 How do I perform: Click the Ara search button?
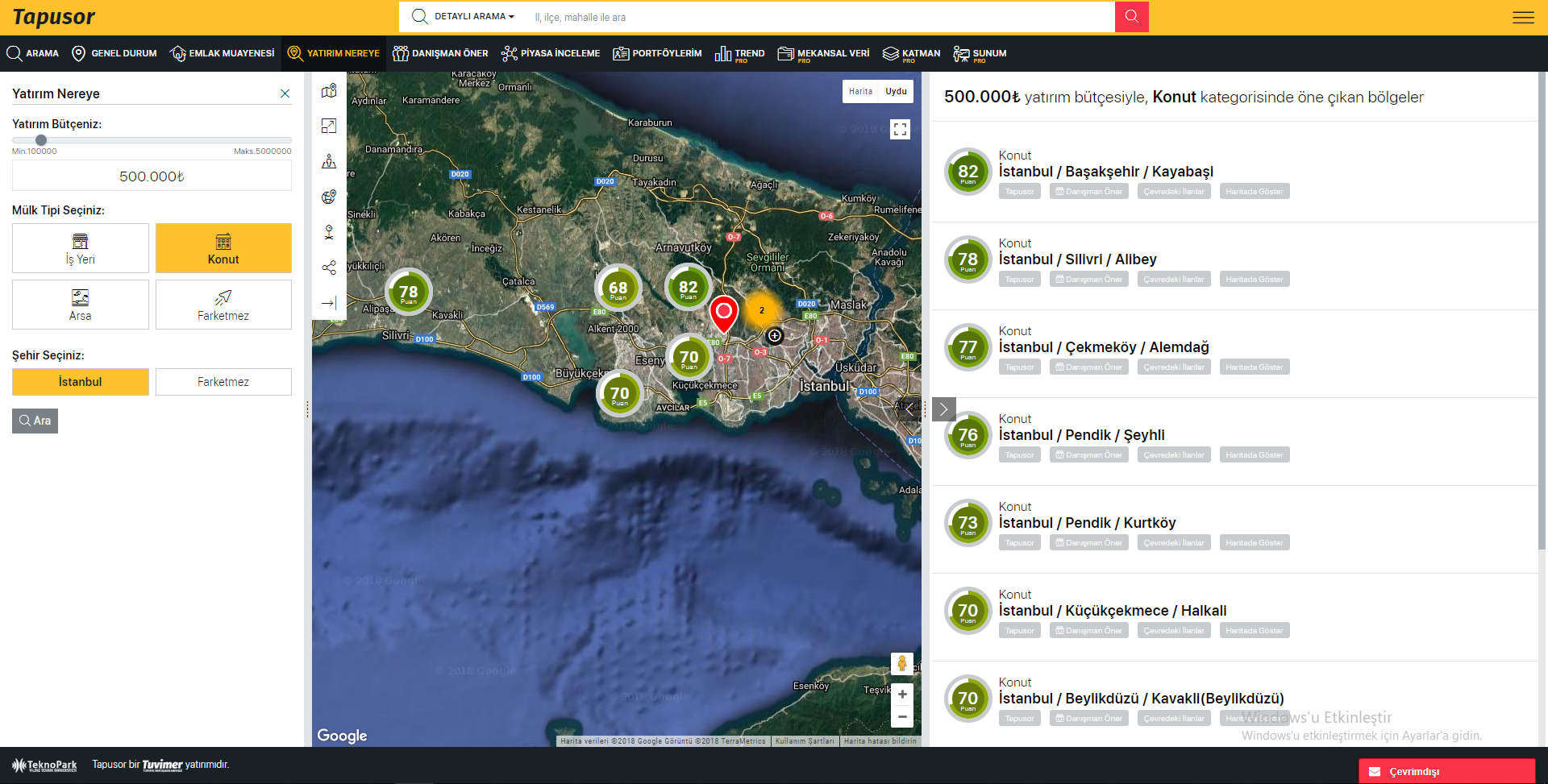(x=35, y=421)
